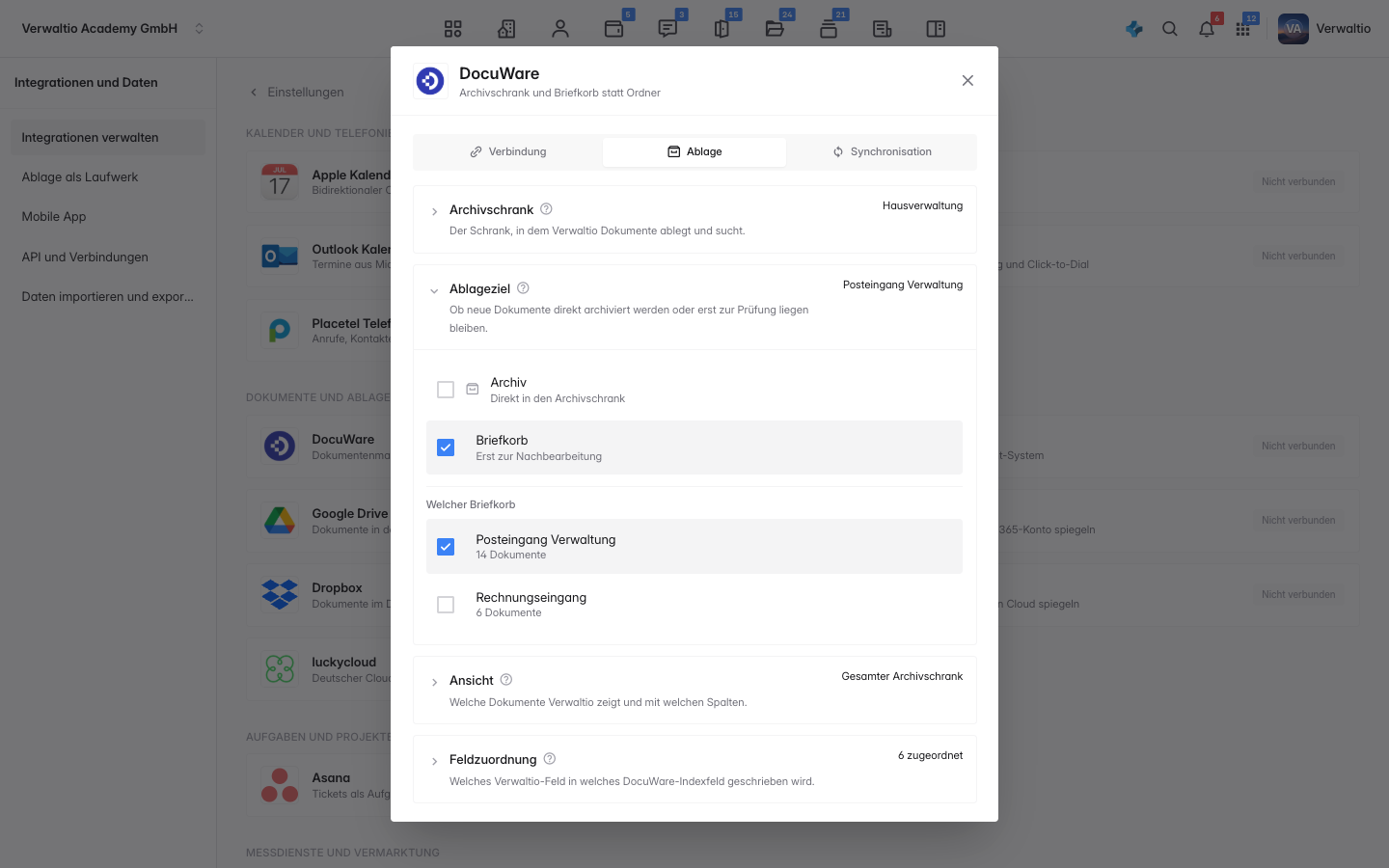Close the DocuWare dialog
Image resolution: width=1389 pixels, height=868 pixels.
pos(967,81)
